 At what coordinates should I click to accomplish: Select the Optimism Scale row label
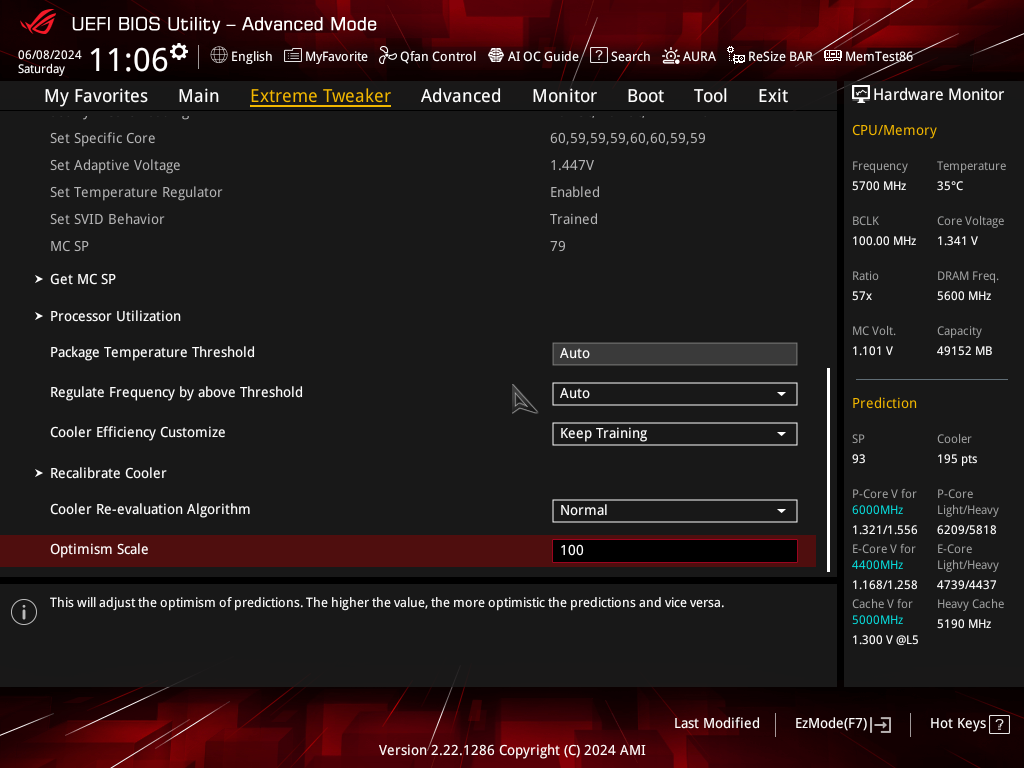(x=99, y=549)
